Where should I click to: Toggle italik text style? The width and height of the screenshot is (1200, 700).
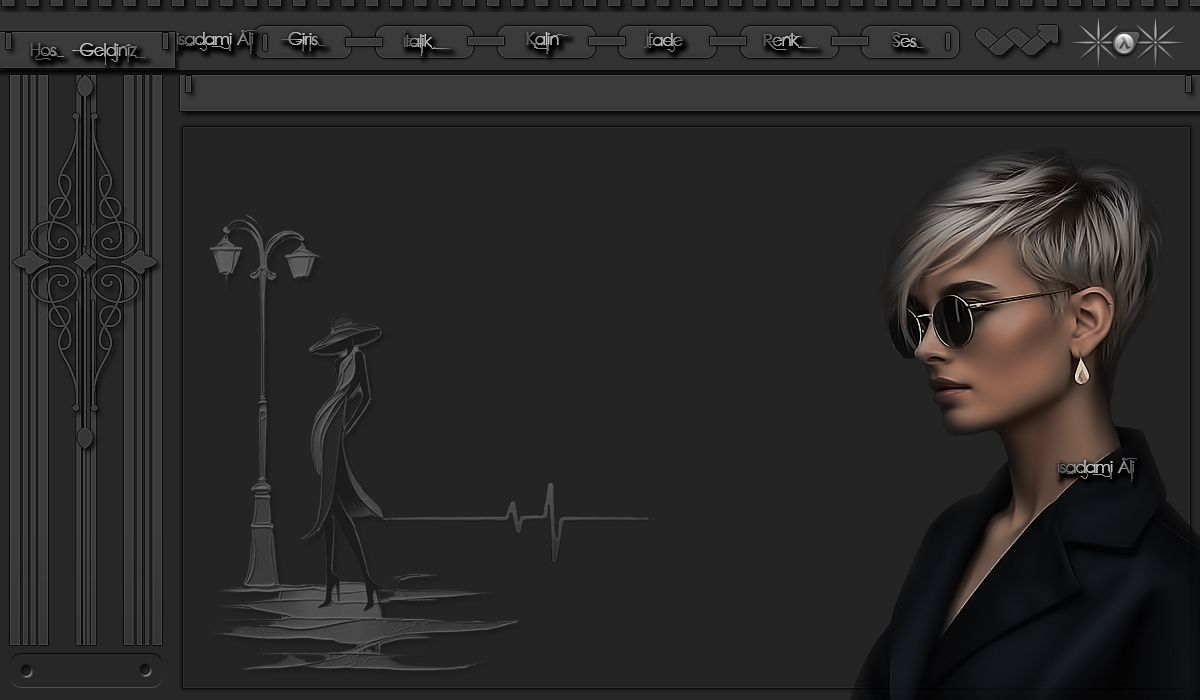[424, 42]
